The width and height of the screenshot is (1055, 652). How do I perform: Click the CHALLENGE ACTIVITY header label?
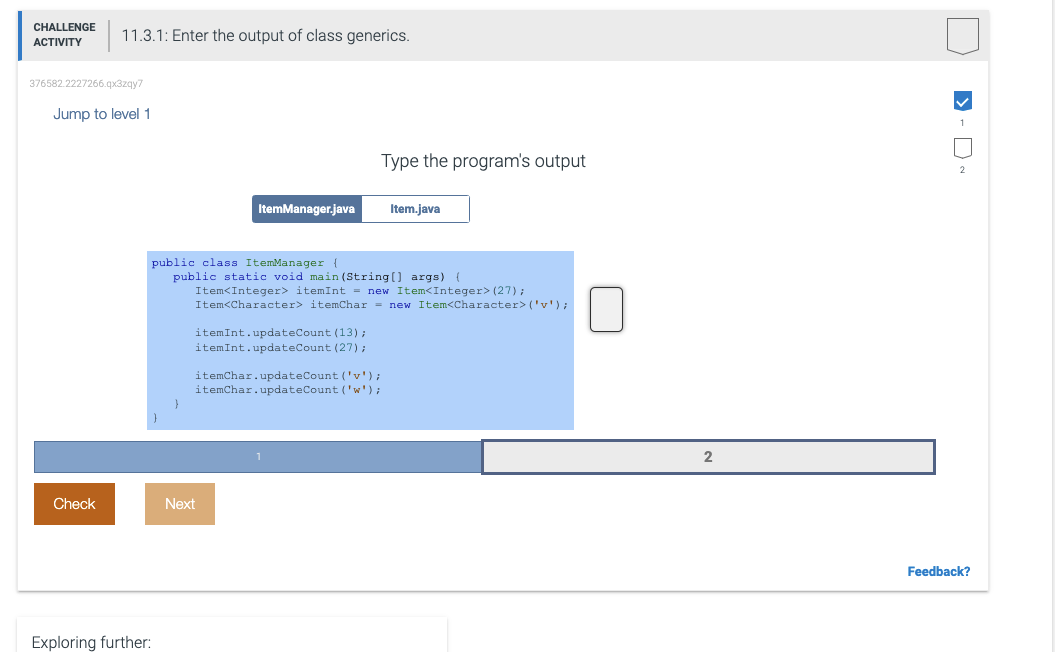tap(64, 33)
